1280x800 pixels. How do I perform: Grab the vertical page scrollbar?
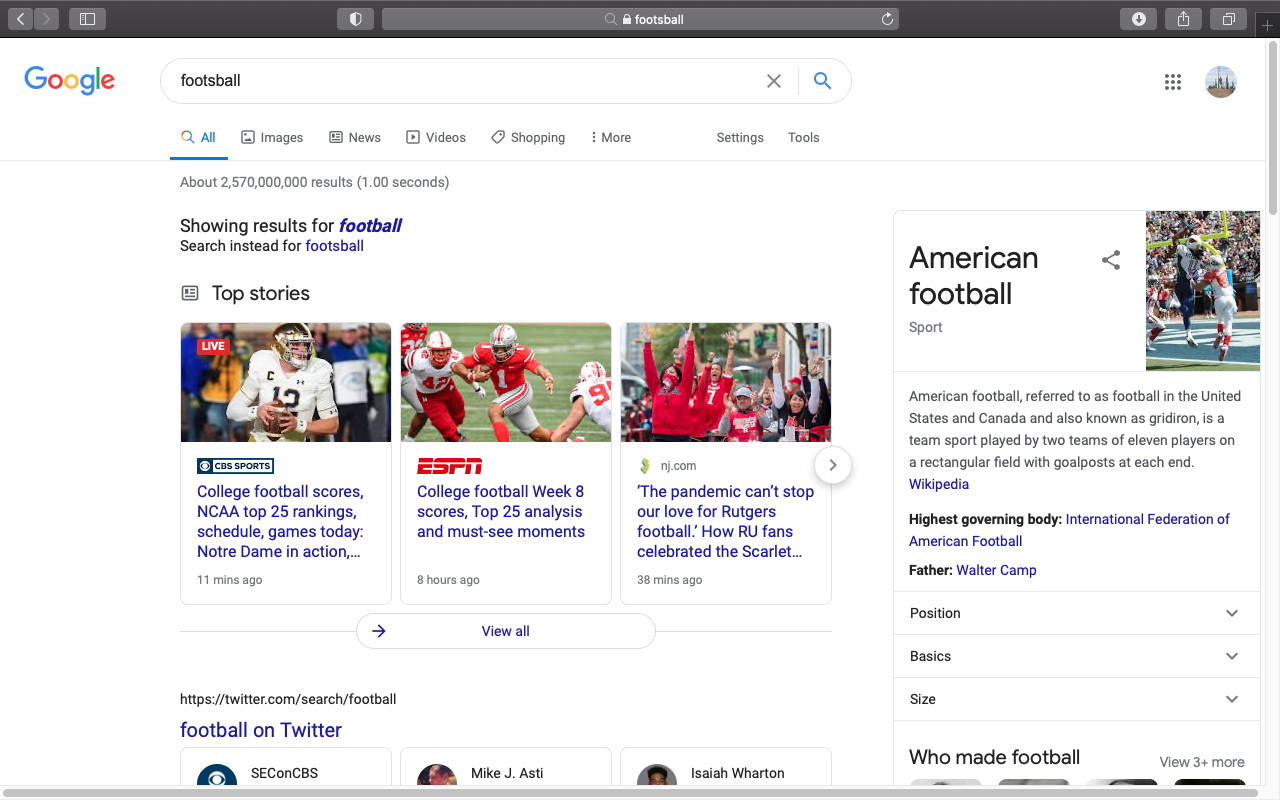[x=1272, y=129]
